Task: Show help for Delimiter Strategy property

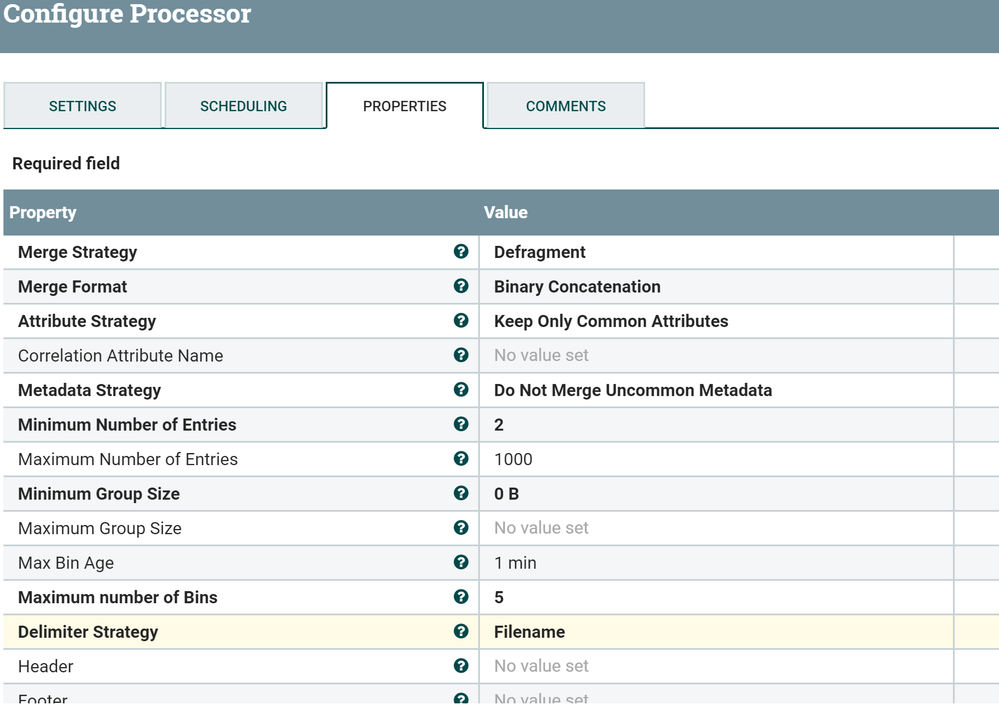Action: (x=461, y=631)
